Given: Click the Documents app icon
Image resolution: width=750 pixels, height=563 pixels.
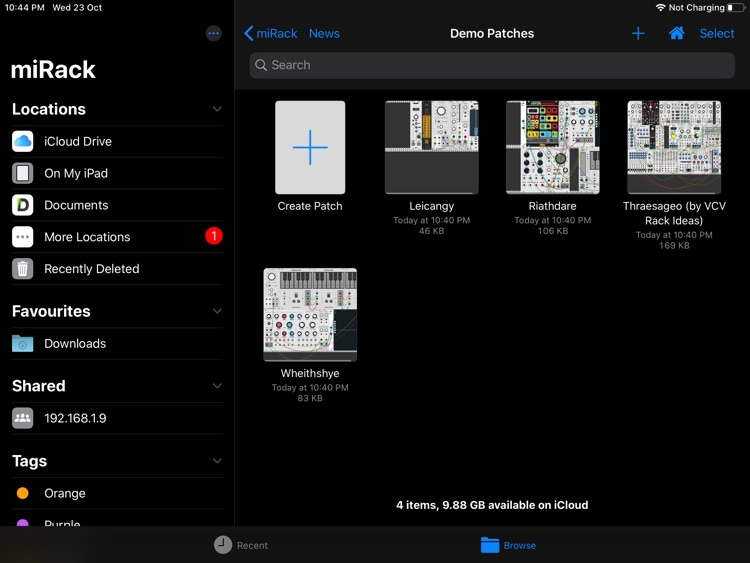Looking at the screenshot, I should [x=22, y=205].
